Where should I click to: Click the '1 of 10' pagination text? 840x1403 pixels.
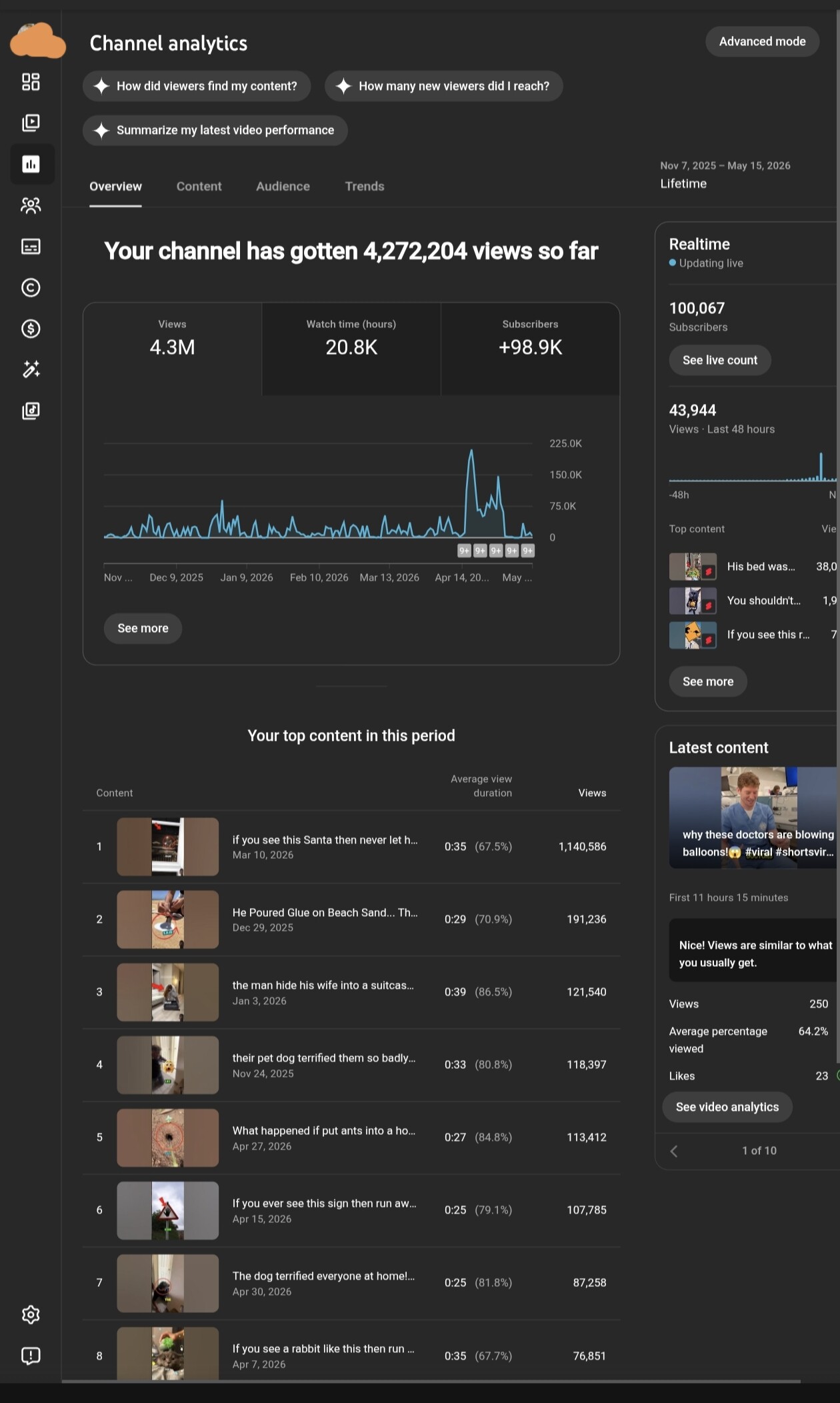759,1151
